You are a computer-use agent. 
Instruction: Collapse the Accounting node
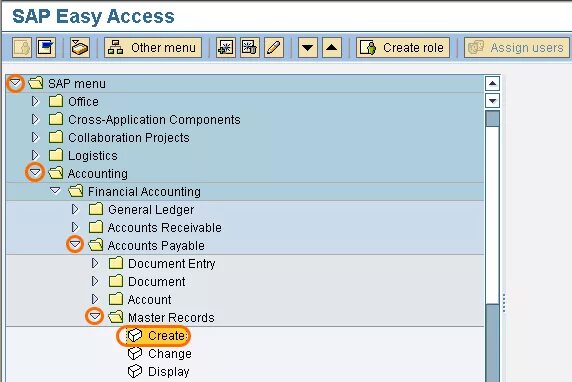coord(35,172)
